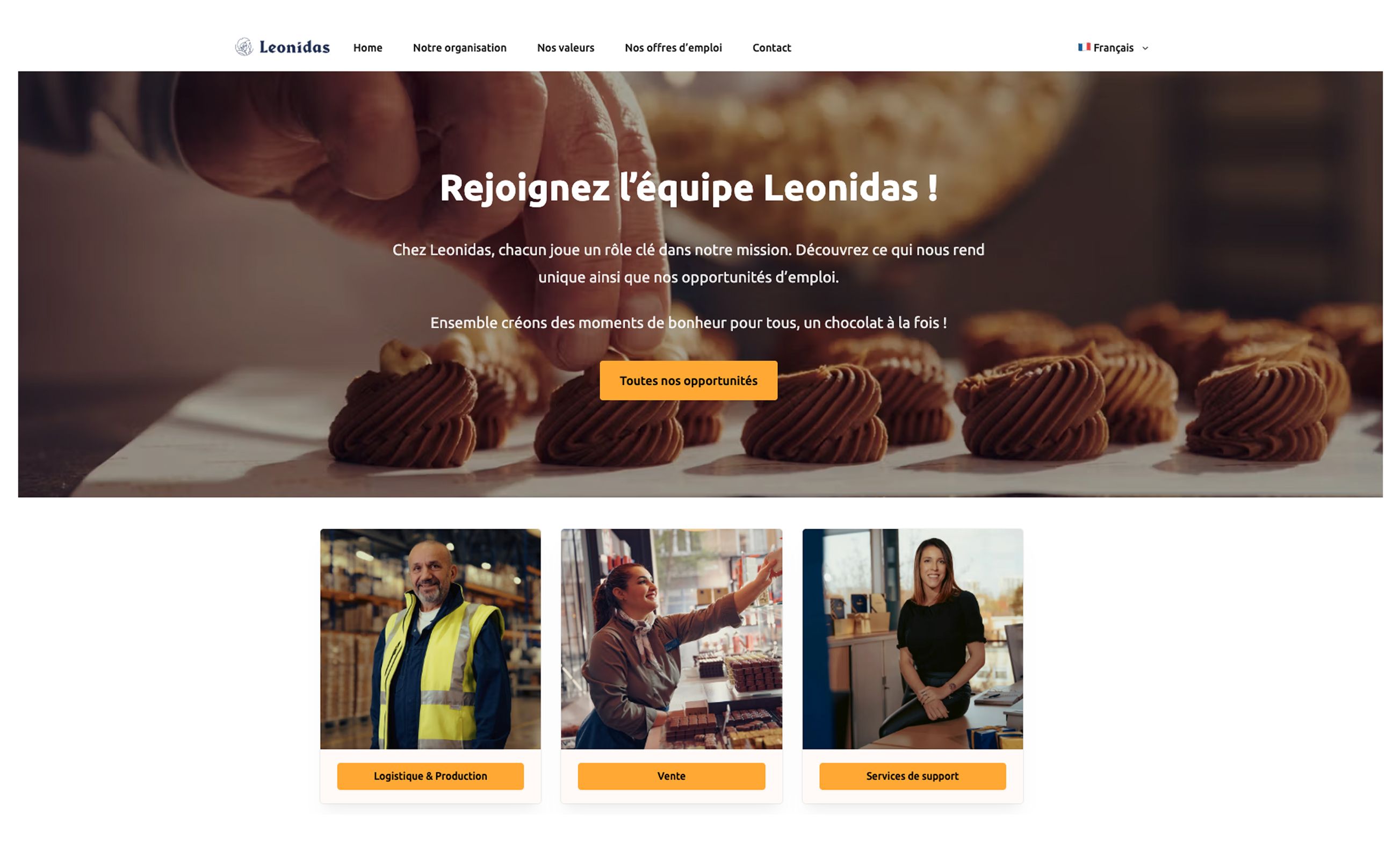
Task: Click the French flag icon
Action: click(1084, 47)
